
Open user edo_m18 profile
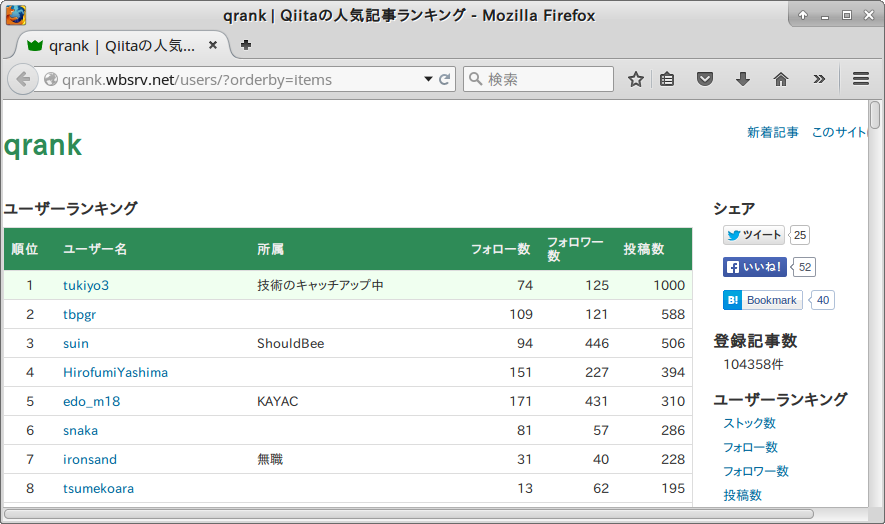pos(91,401)
